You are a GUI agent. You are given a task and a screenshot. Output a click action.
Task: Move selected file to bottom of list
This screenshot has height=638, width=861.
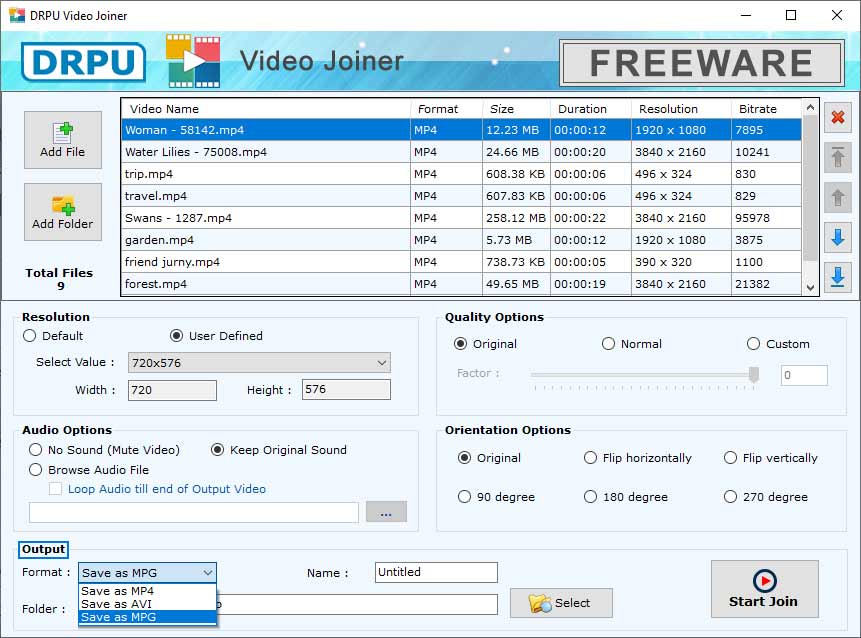(x=837, y=278)
